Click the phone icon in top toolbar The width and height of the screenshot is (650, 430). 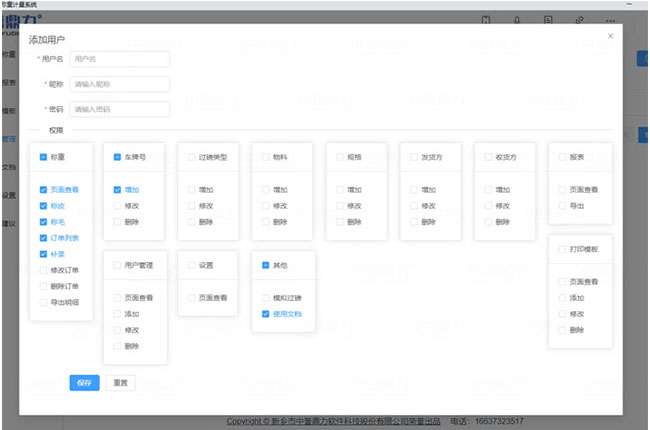[486, 19]
